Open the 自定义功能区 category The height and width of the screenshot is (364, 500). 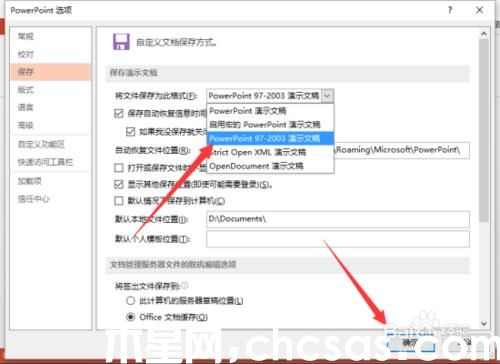click(41, 144)
